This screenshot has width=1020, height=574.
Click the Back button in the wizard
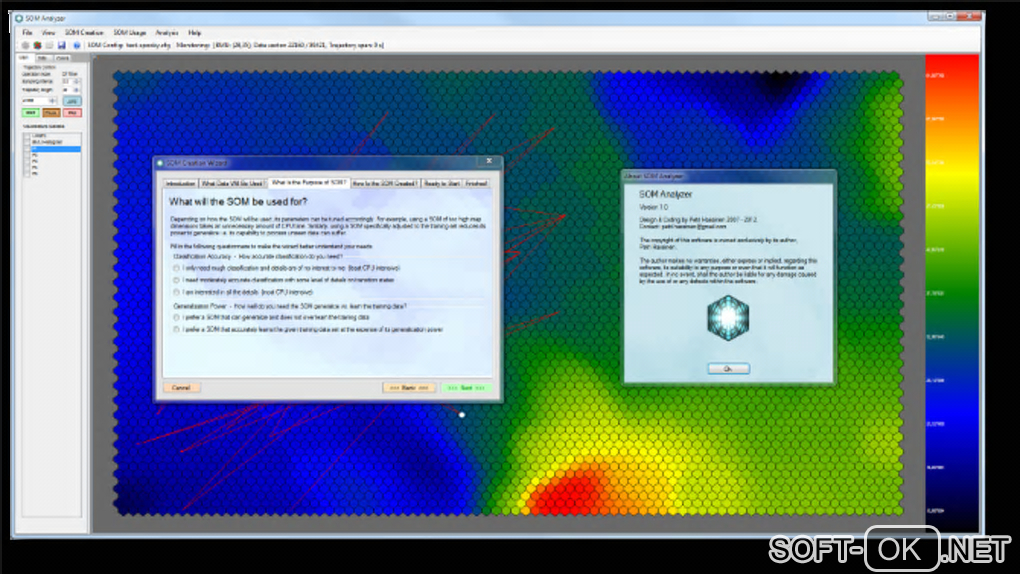pos(409,388)
